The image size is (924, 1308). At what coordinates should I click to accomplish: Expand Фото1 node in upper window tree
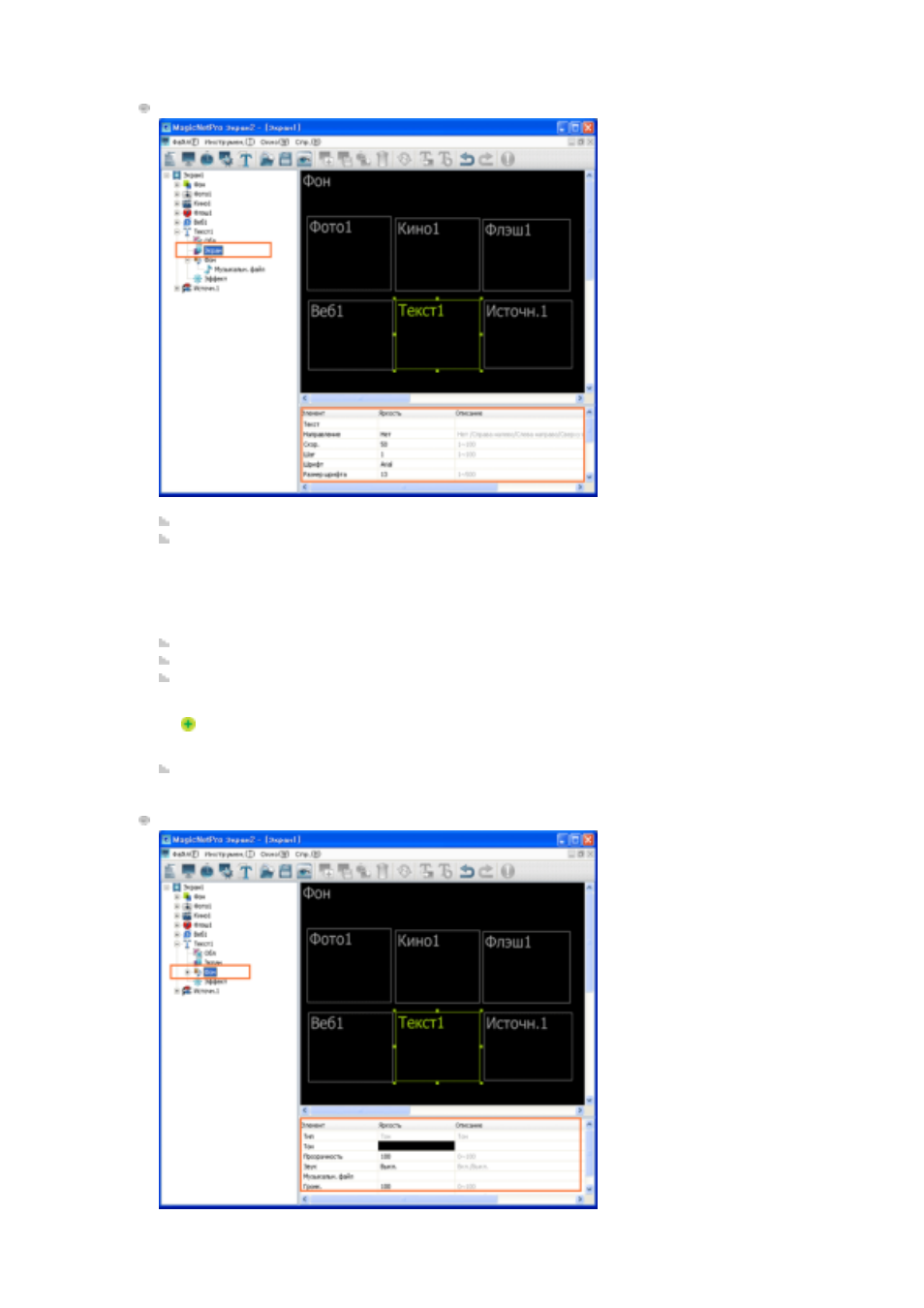click(x=177, y=194)
